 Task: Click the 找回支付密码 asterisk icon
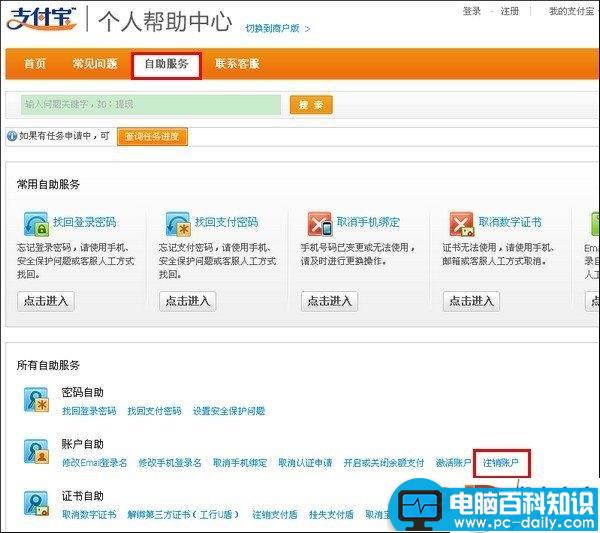click(x=178, y=224)
